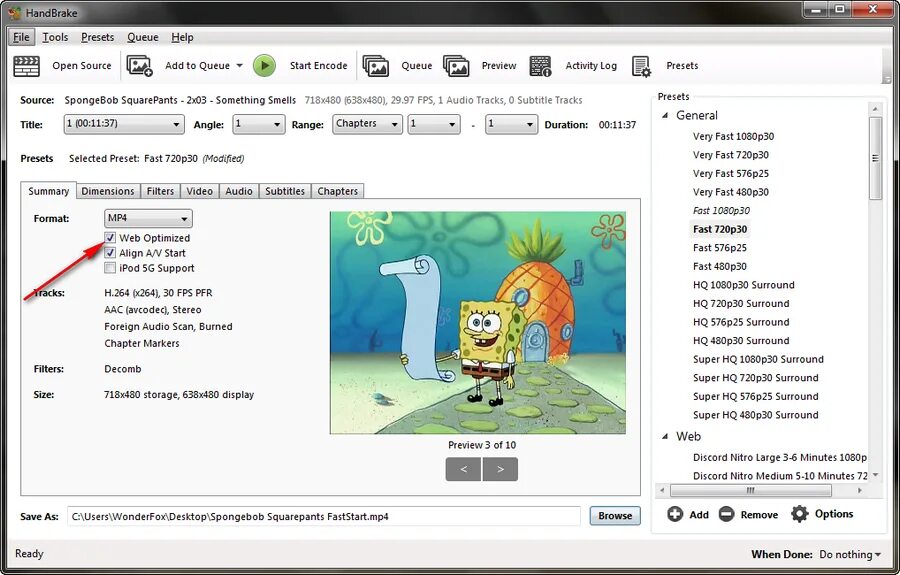
Task: Open the Title dropdown
Action: 124,124
